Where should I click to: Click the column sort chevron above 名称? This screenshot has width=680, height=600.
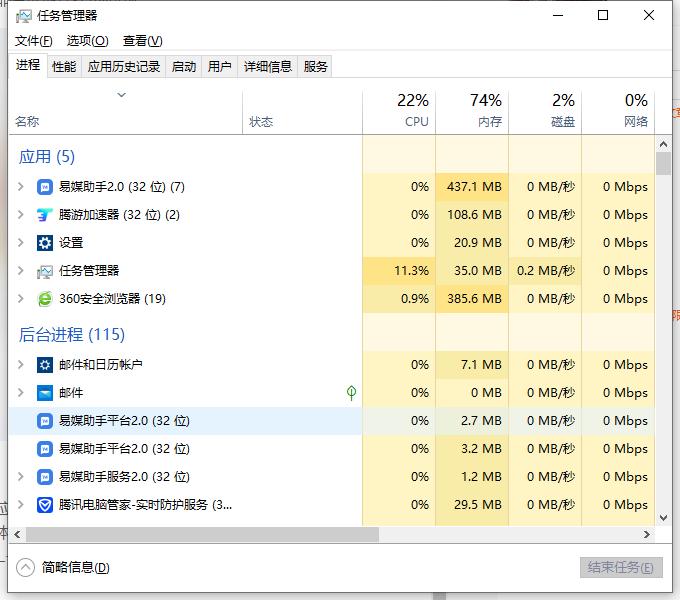coord(122,95)
